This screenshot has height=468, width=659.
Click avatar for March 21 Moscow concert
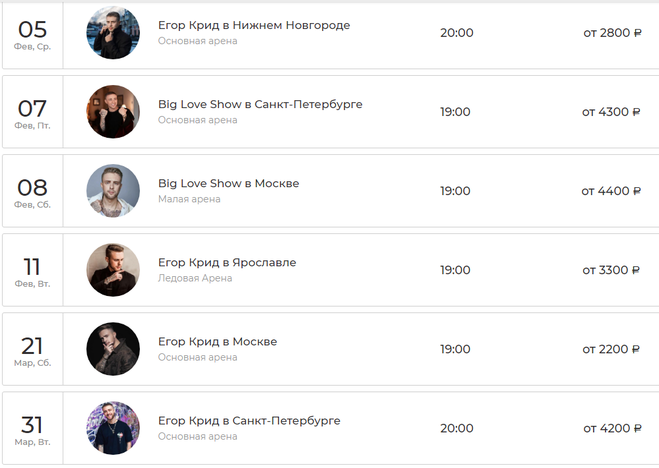pyautogui.click(x=113, y=349)
